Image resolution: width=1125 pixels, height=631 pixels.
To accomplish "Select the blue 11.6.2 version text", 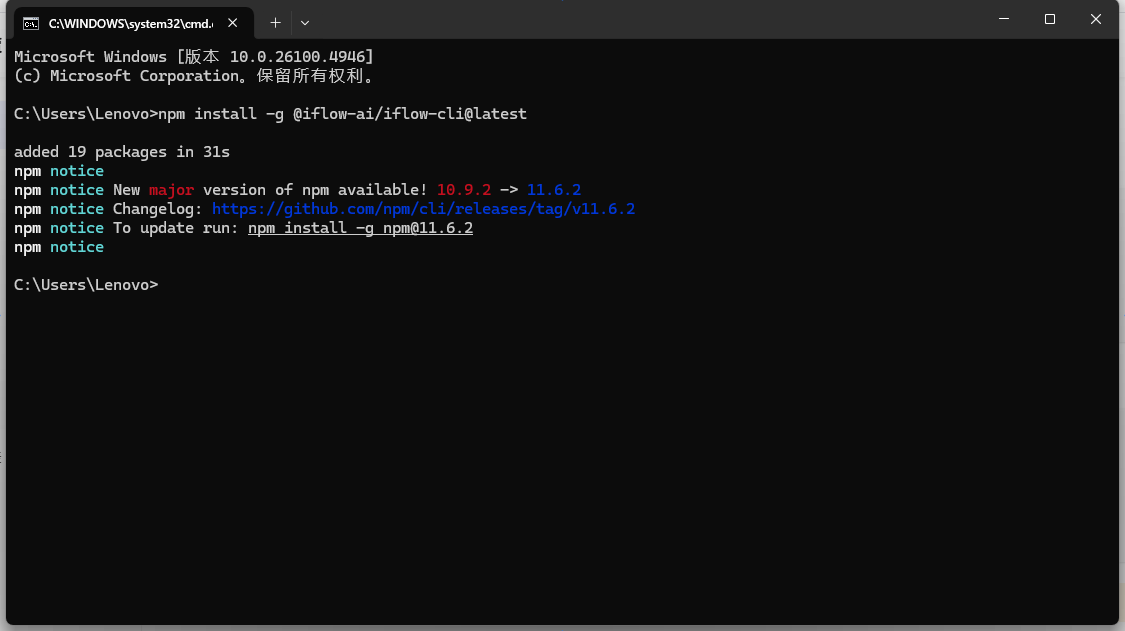I will click(x=554, y=189).
